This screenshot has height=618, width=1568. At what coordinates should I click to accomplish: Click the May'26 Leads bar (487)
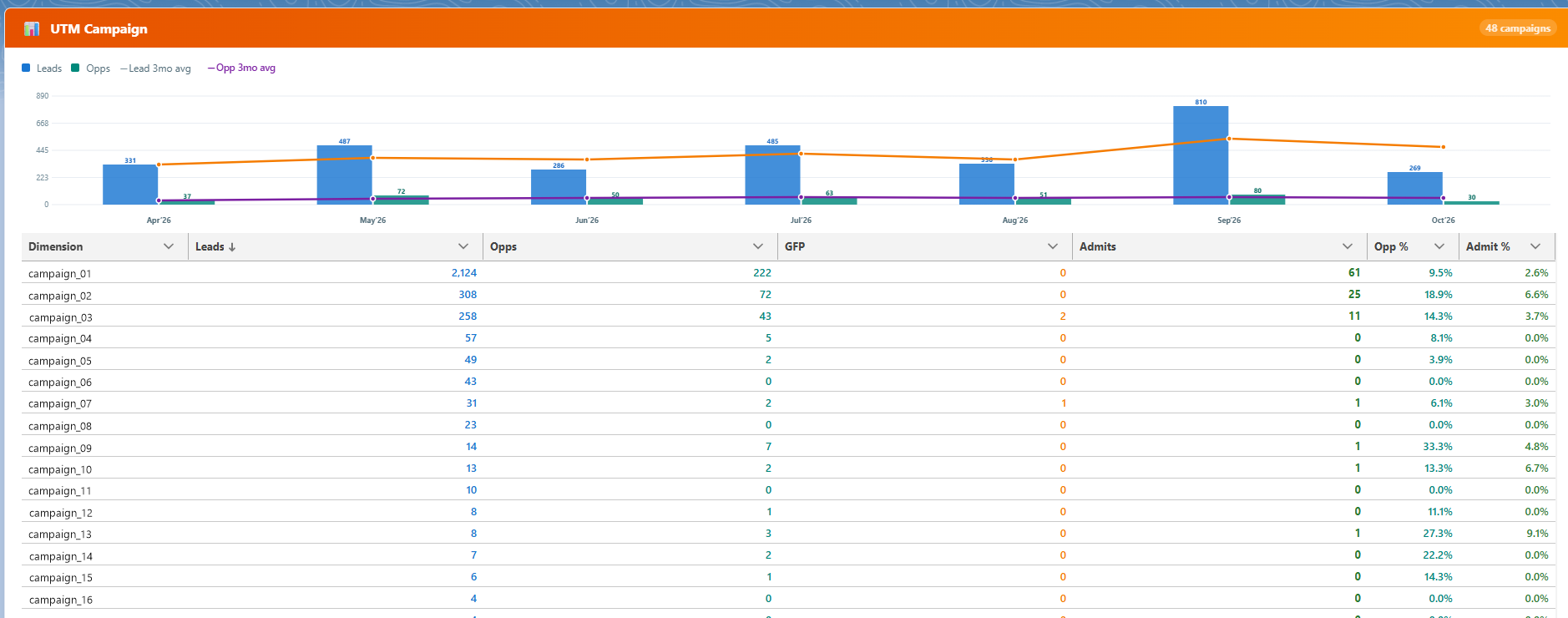coord(344,175)
